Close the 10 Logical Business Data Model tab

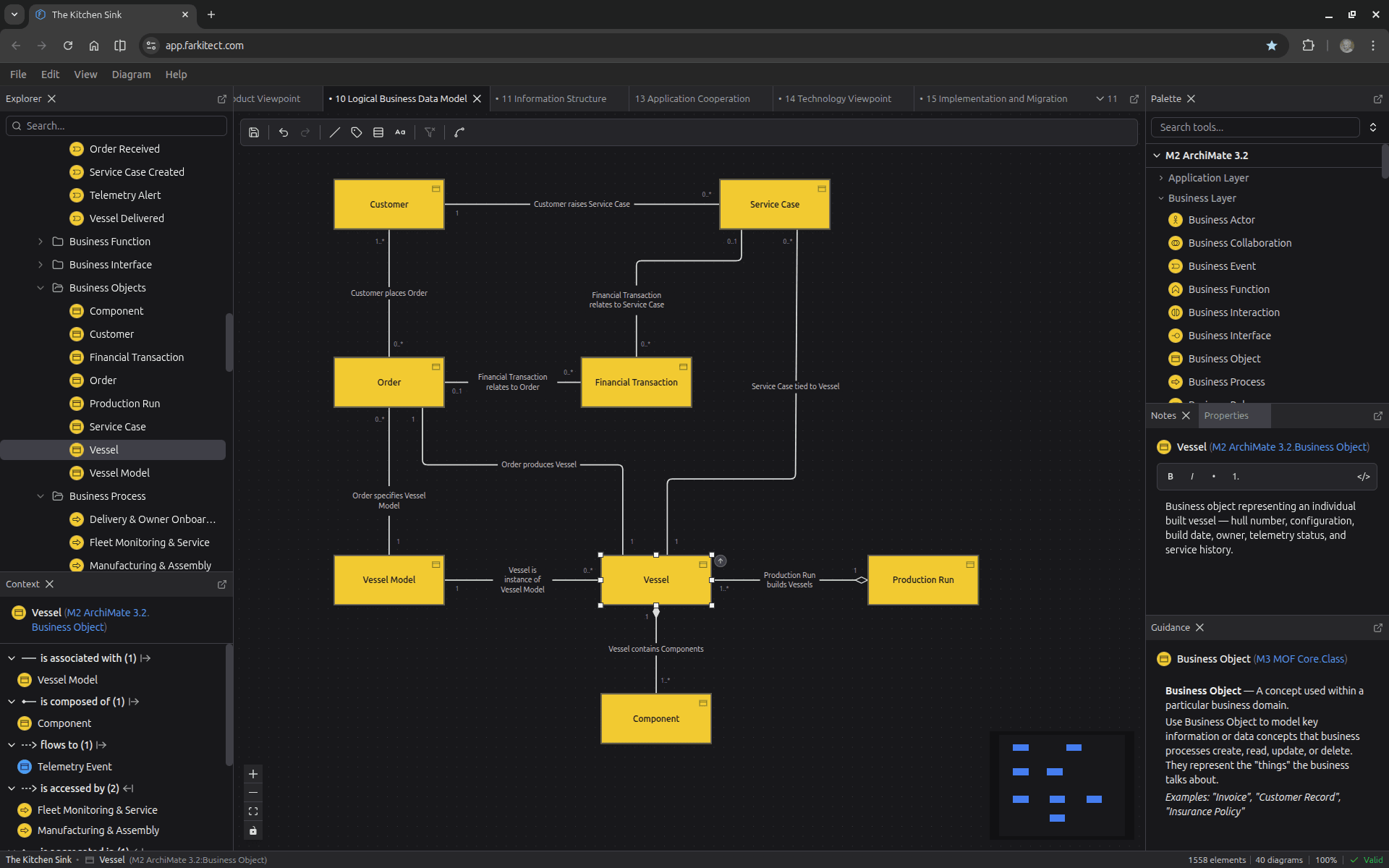click(x=477, y=99)
